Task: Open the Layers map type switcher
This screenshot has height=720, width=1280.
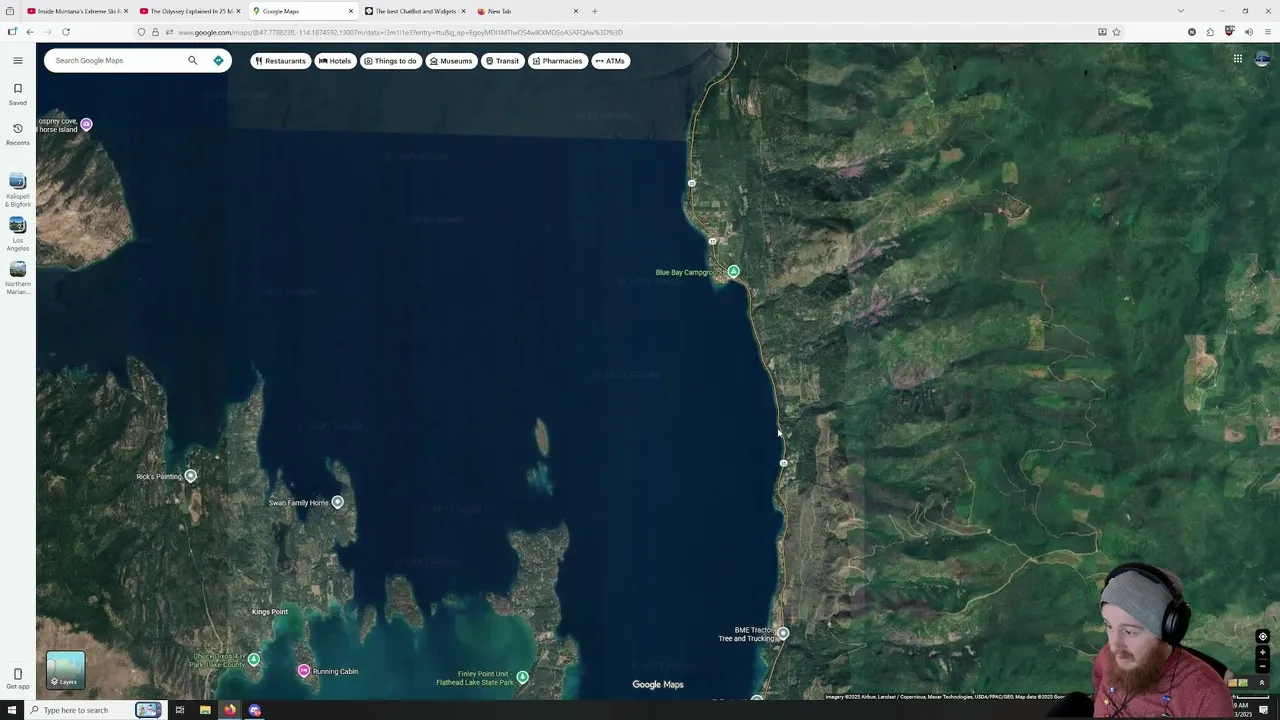Action: (x=65, y=670)
